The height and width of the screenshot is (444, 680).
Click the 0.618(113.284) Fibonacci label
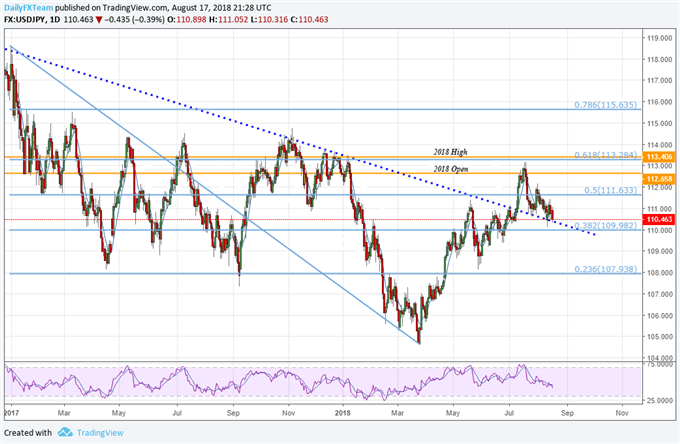pos(605,155)
